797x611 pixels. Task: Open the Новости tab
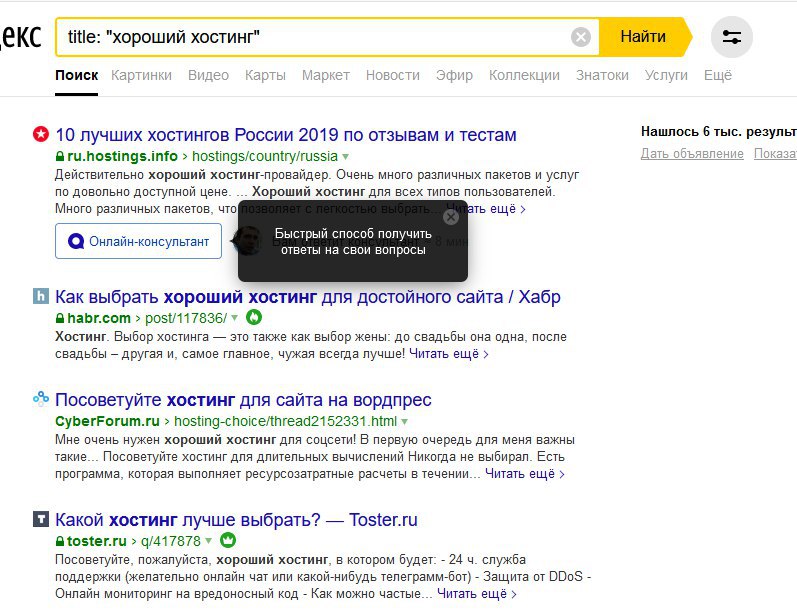[393, 75]
